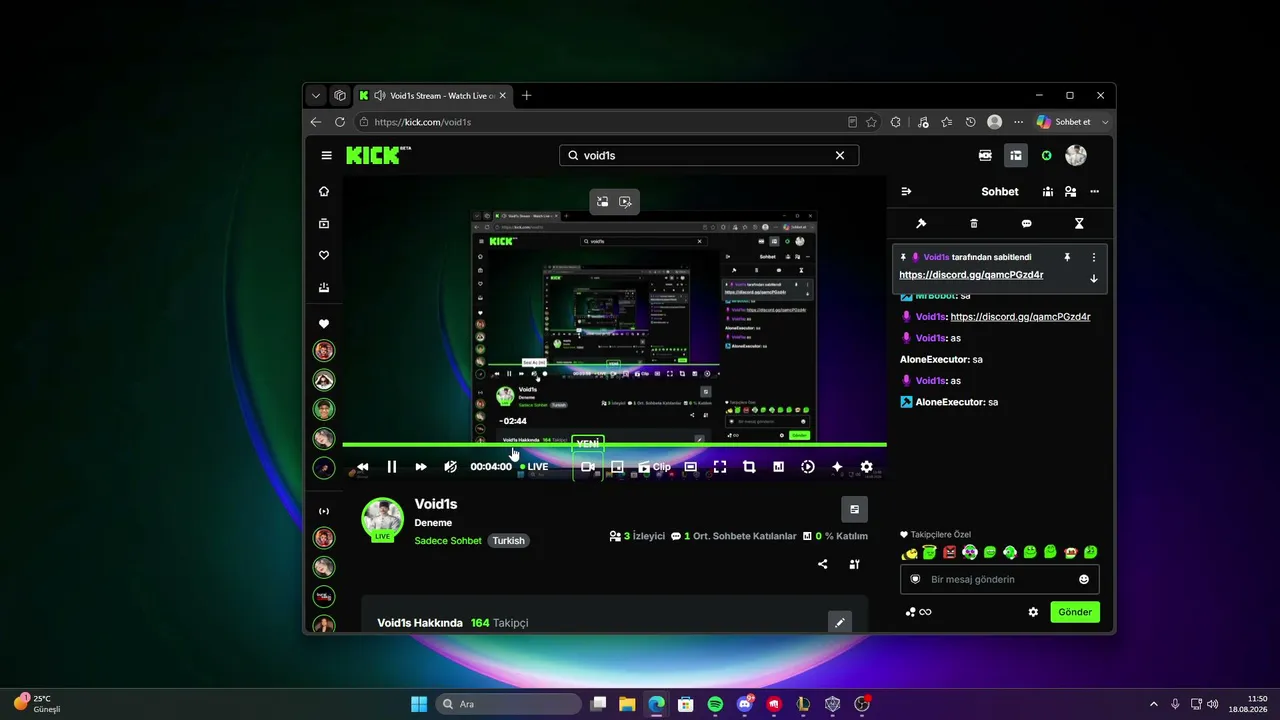Show hidden system tray icons chevron

(x=1153, y=704)
